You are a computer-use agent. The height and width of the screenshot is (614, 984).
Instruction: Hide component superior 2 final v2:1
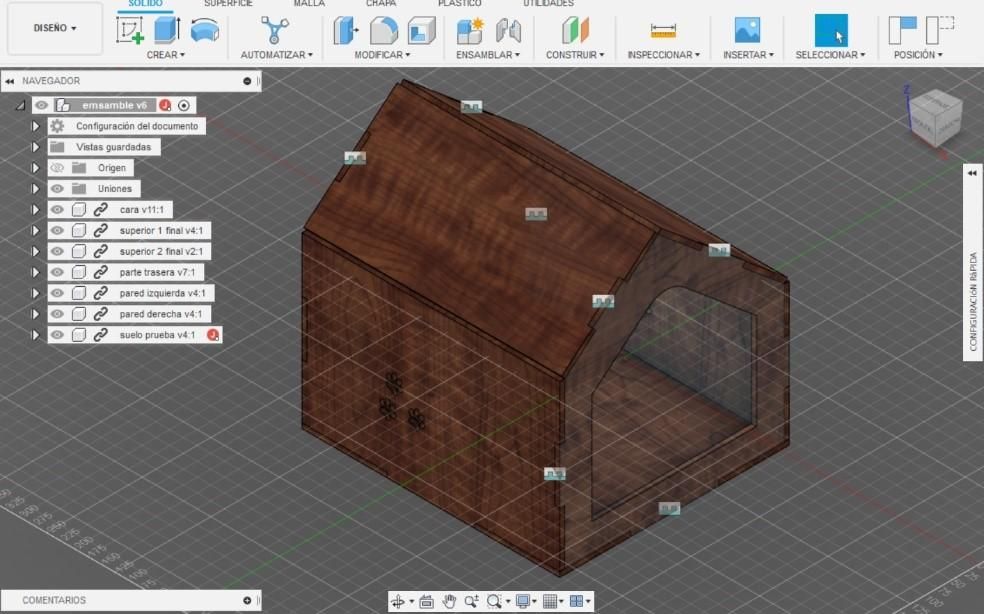coord(57,252)
